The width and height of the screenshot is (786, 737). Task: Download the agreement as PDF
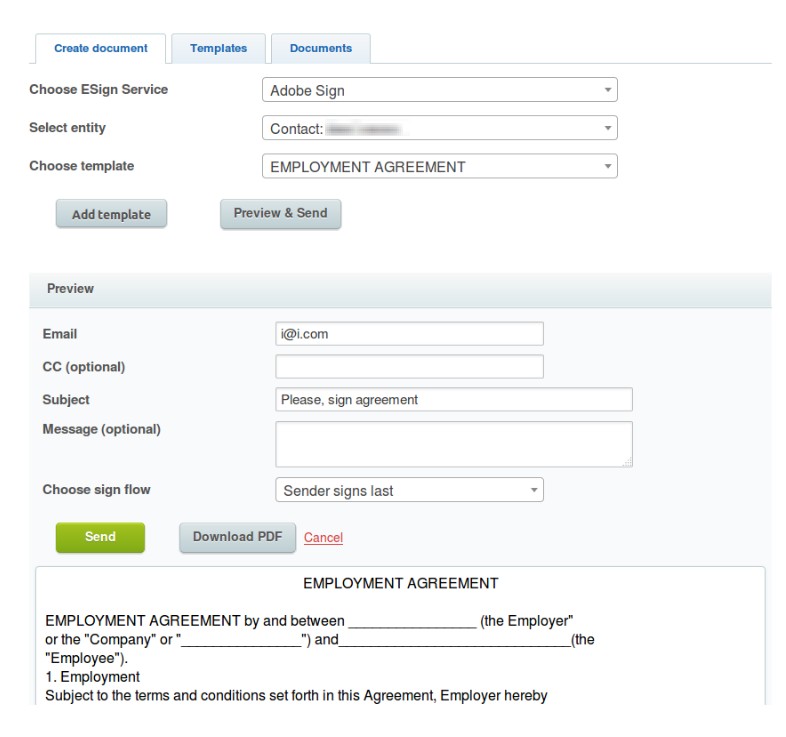pos(237,537)
